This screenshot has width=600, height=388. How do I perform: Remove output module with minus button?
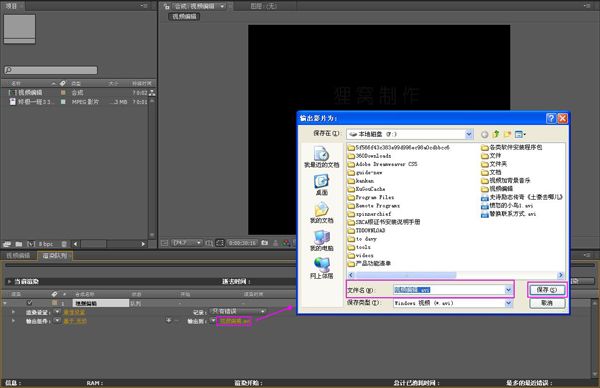click(x=176, y=320)
